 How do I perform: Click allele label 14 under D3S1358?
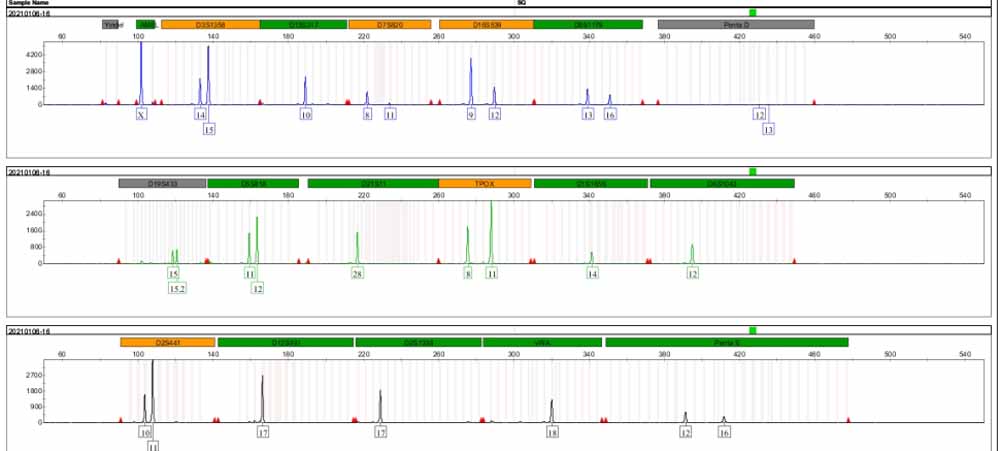[201, 115]
